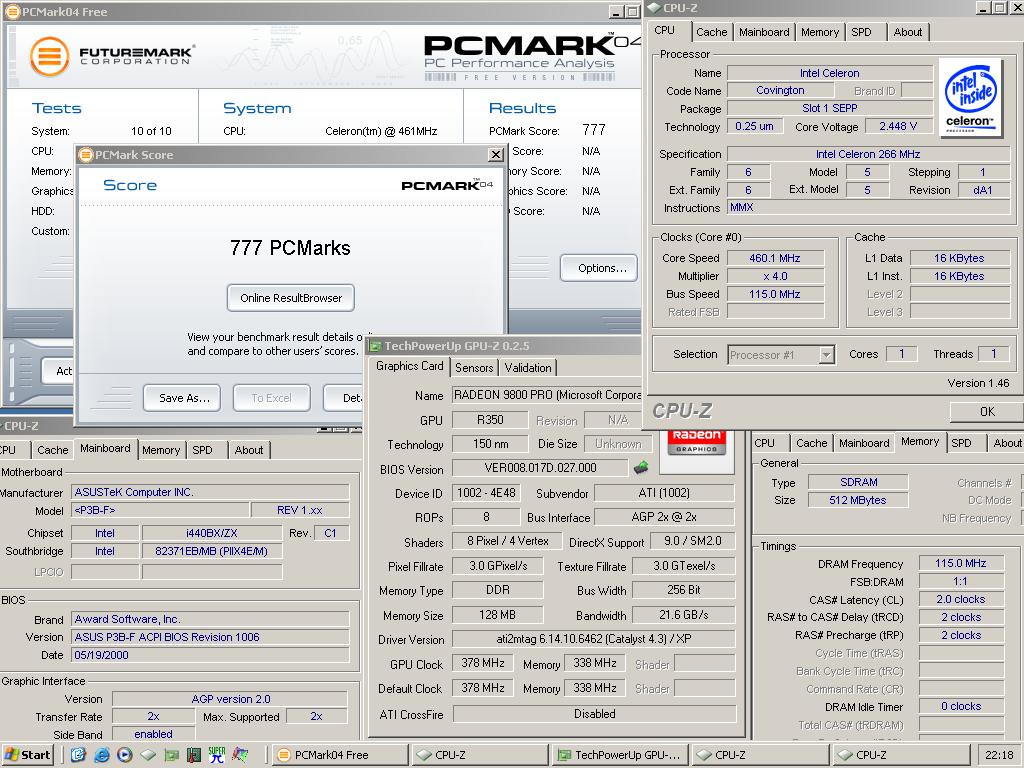Open Internet Explorer from quick launch
Screen dimensions: 1024x768
pos(101,755)
